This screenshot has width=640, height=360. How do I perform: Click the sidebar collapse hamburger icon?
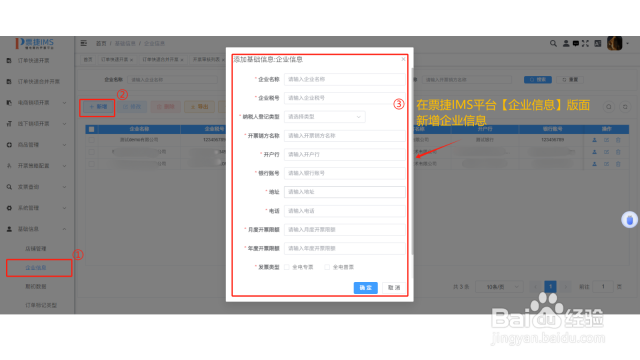tap(84, 43)
